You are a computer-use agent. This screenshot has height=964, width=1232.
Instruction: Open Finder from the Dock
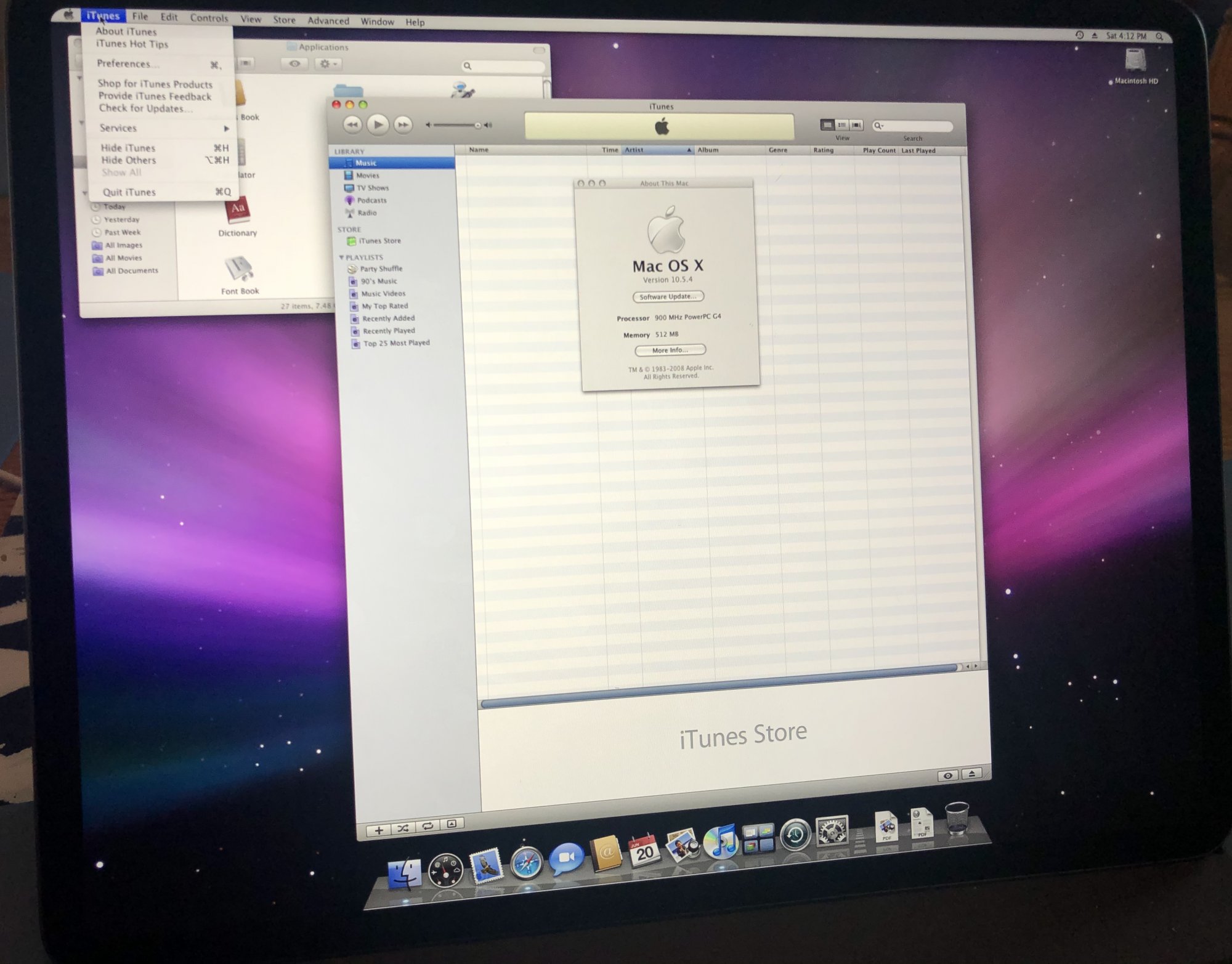point(404,873)
